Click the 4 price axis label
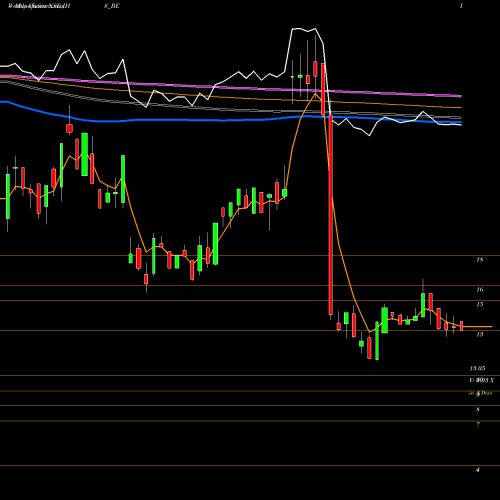The height and width of the screenshot is (500, 500). tap(478, 470)
